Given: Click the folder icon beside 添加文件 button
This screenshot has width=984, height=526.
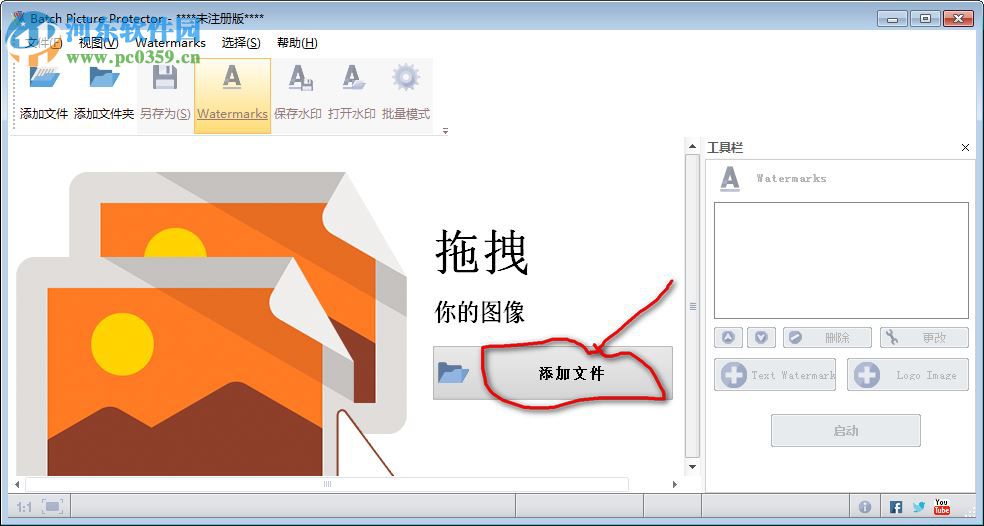Looking at the screenshot, I should coord(454,373).
